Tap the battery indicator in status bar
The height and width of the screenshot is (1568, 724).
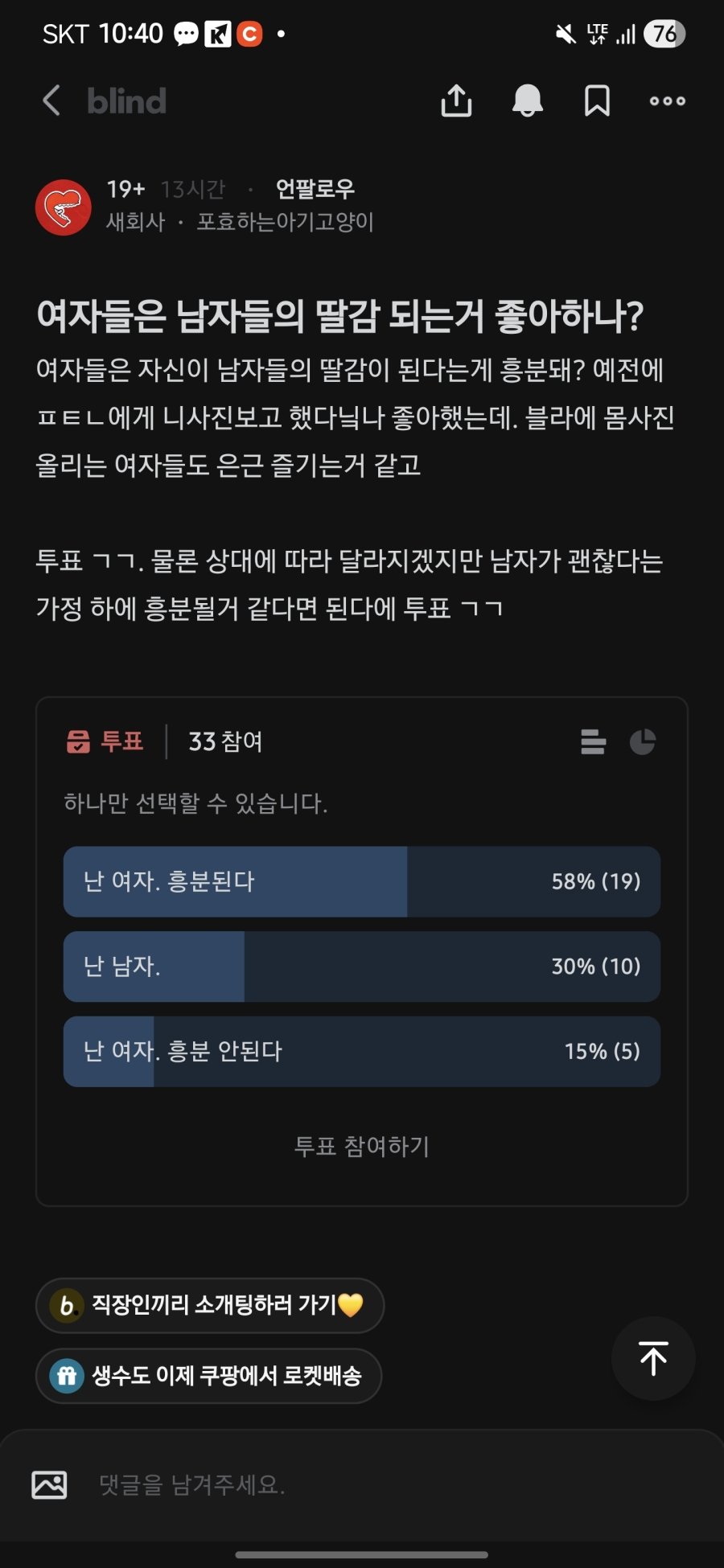point(664,34)
